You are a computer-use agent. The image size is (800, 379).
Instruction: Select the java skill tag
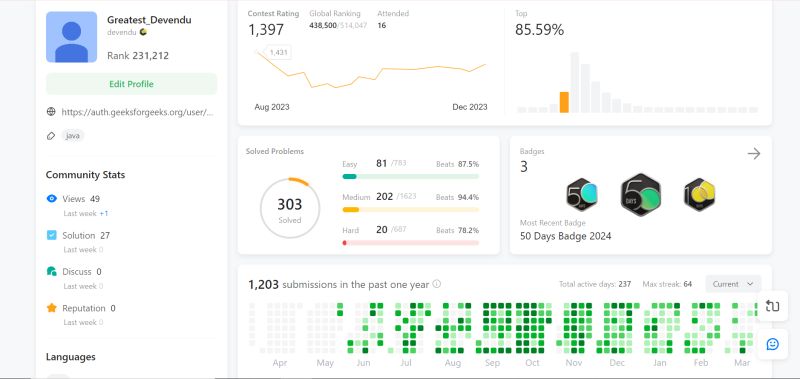[x=72, y=136]
